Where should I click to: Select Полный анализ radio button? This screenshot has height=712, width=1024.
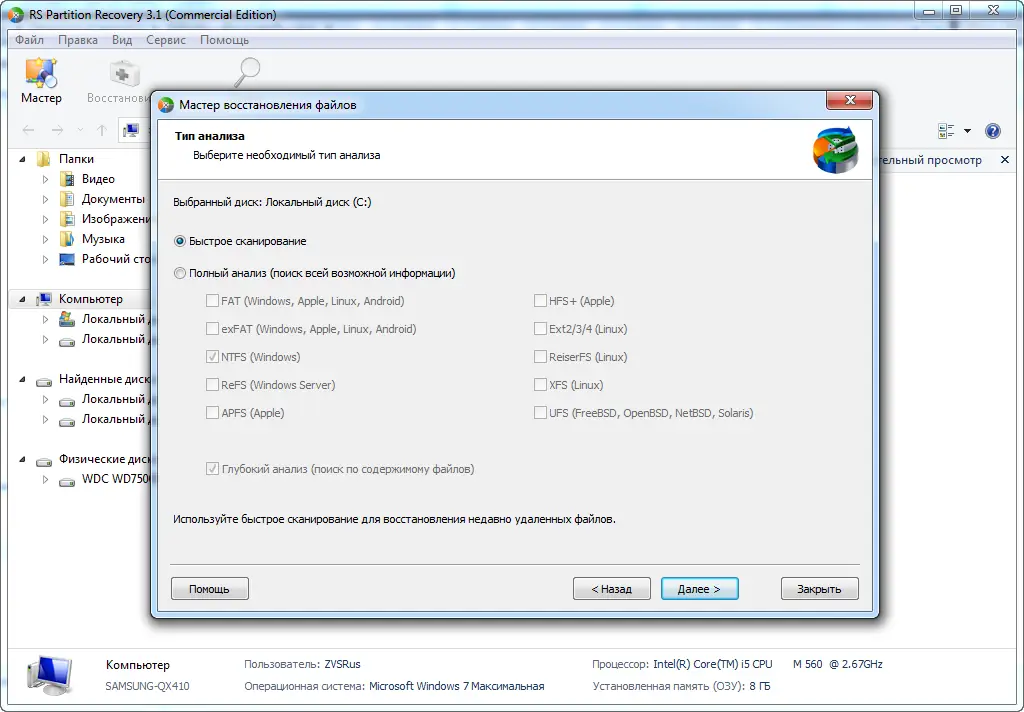pos(180,273)
